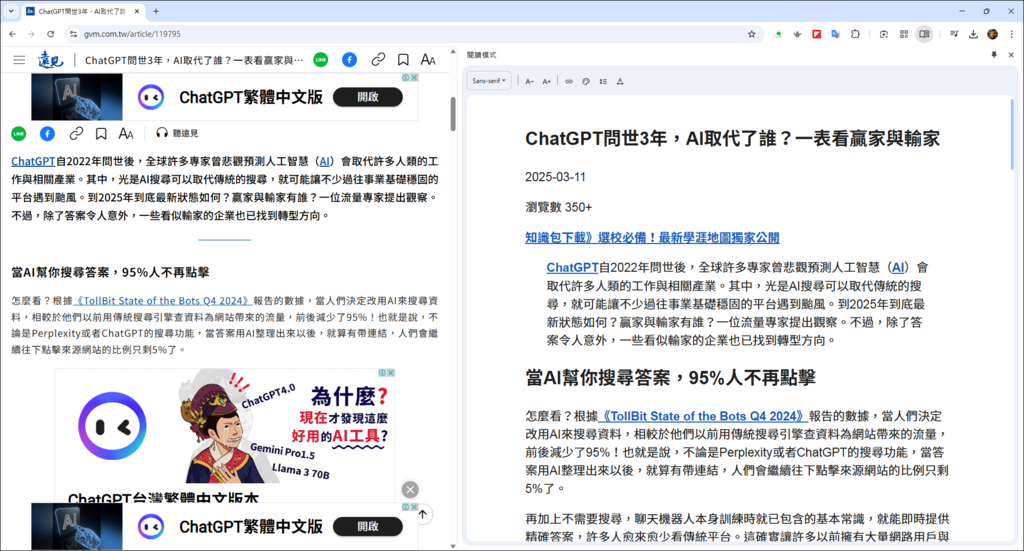Adjust text size icon below banner ad
1024x551 pixels.
126,134
